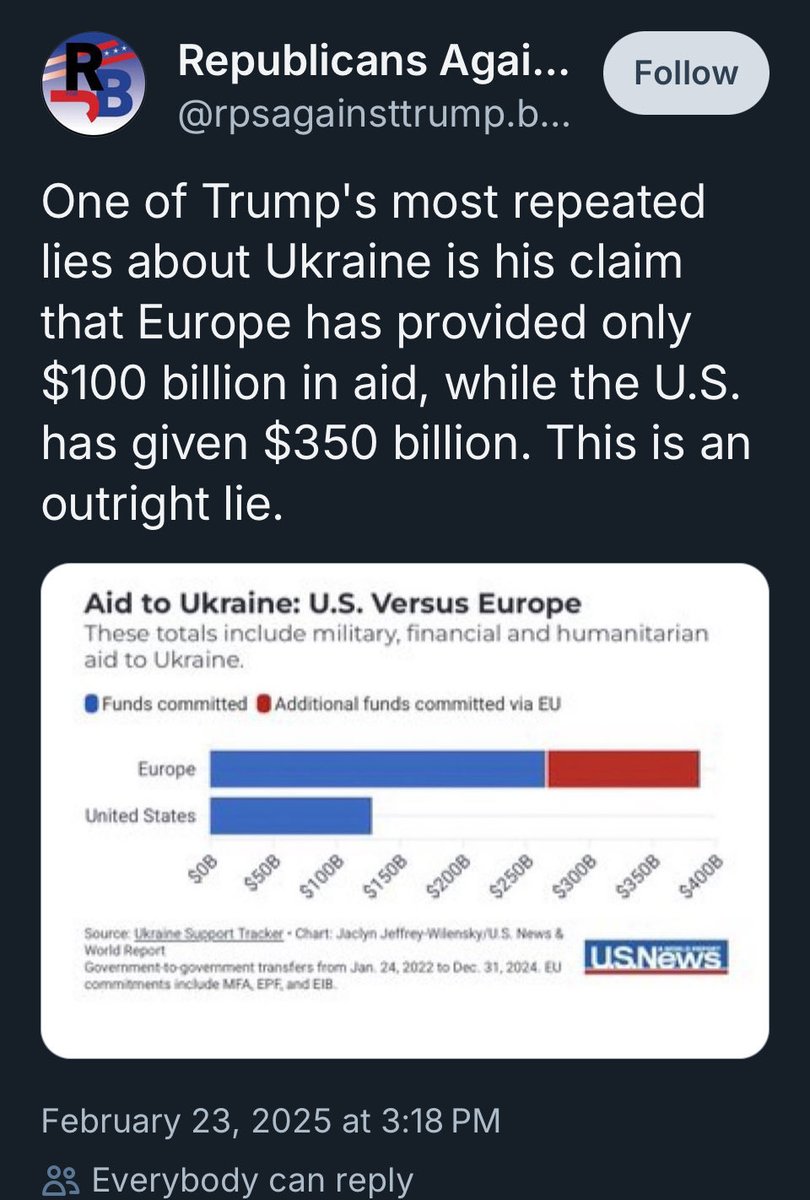This screenshot has height=1200, width=810.
Task: Open the Republicans Against Trump profile avatar
Action: click(x=94, y=83)
